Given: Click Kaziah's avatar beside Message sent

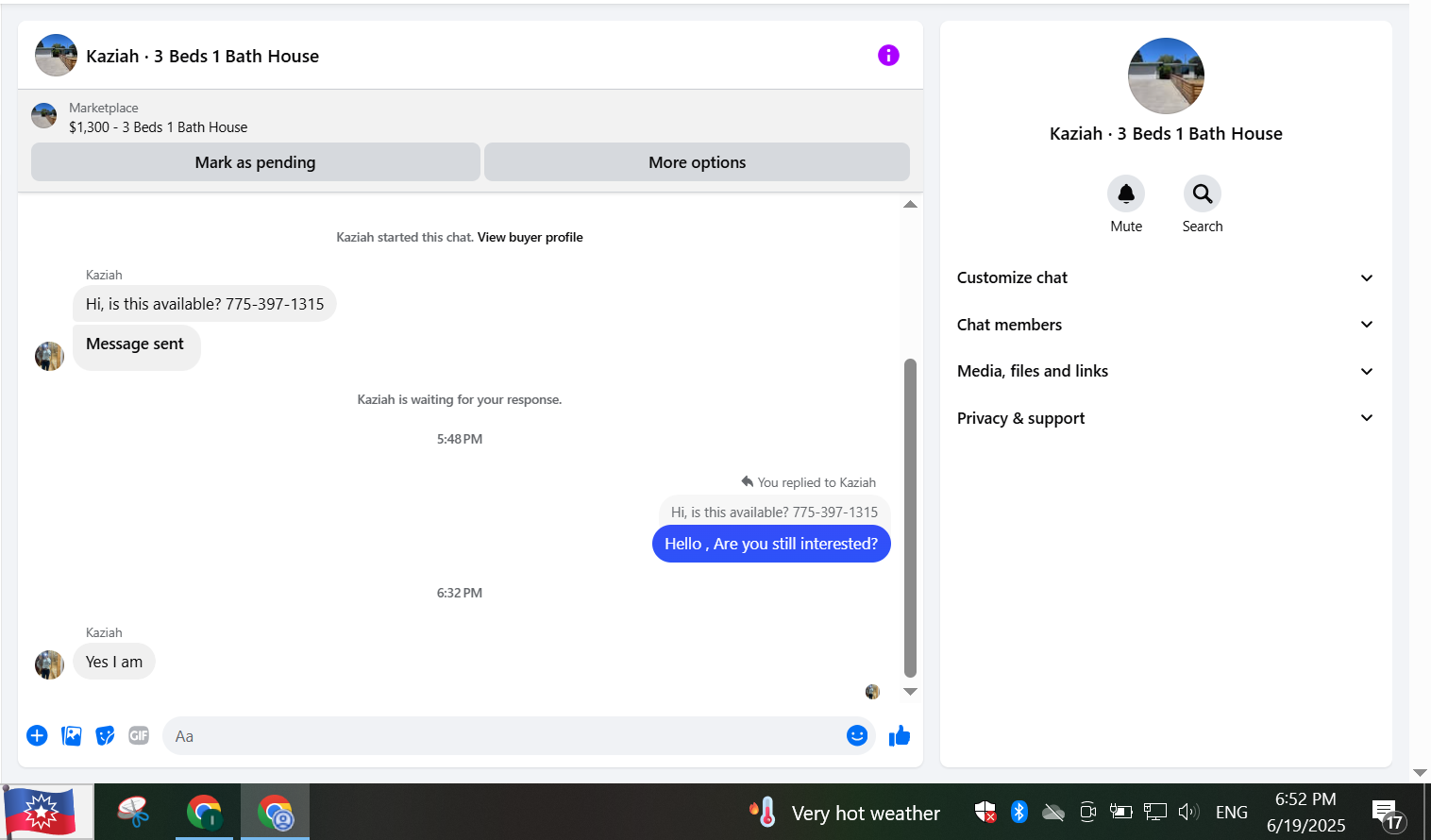Looking at the screenshot, I should 49,356.
